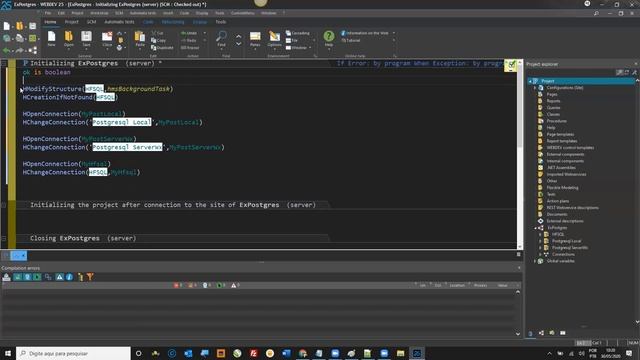Expand Configurations (Site) node in Project explorer
640x360 pixels.
pyautogui.click(x=535, y=88)
